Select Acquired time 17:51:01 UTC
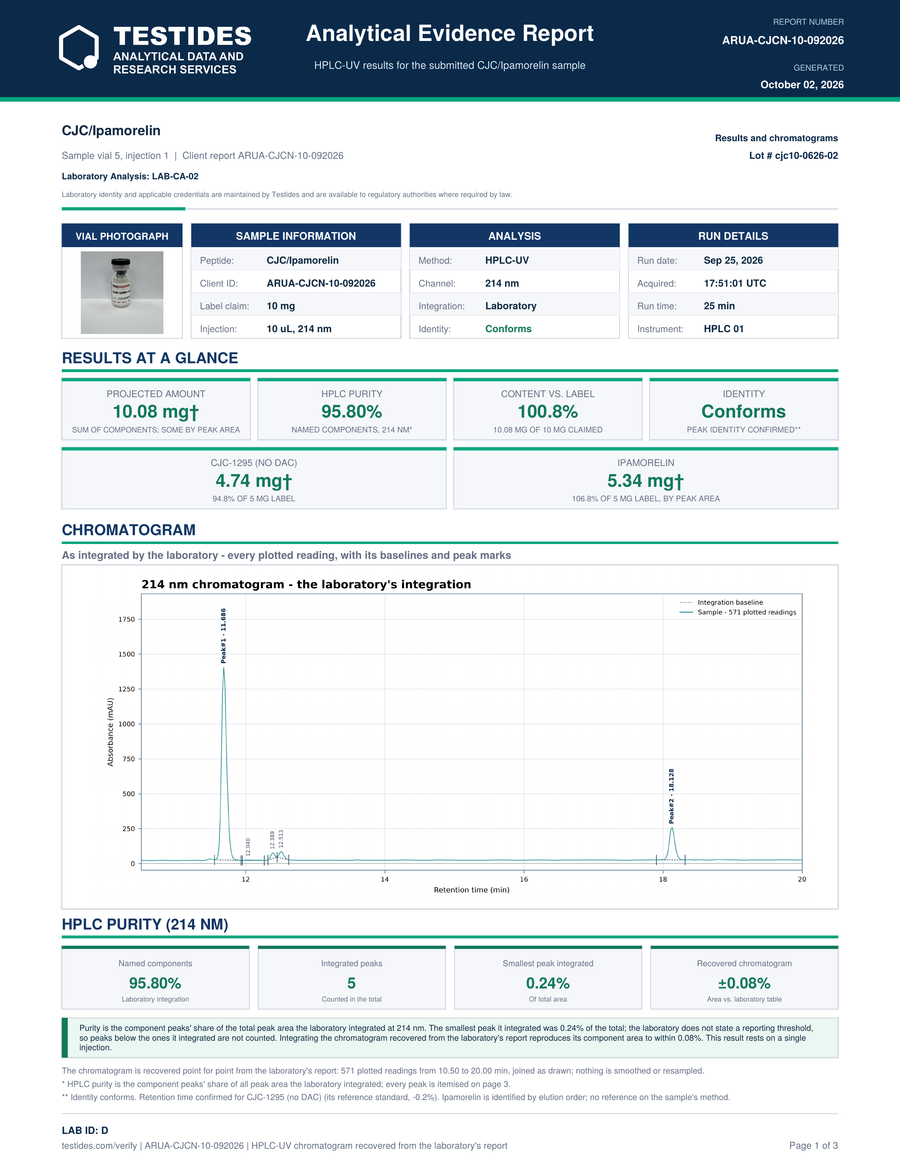The width and height of the screenshot is (900, 1165). (x=734, y=283)
